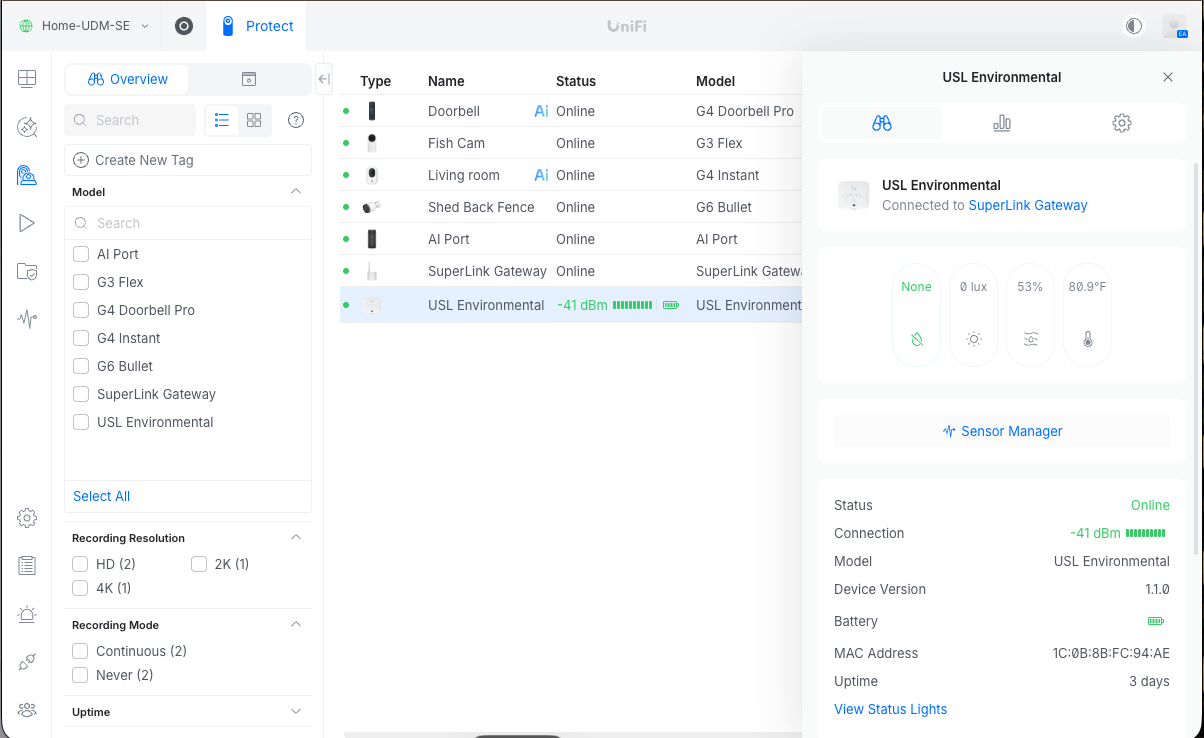Enable the USL Environmental model checkbox
Screen dimensions: 1204x738
tap(81, 422)
